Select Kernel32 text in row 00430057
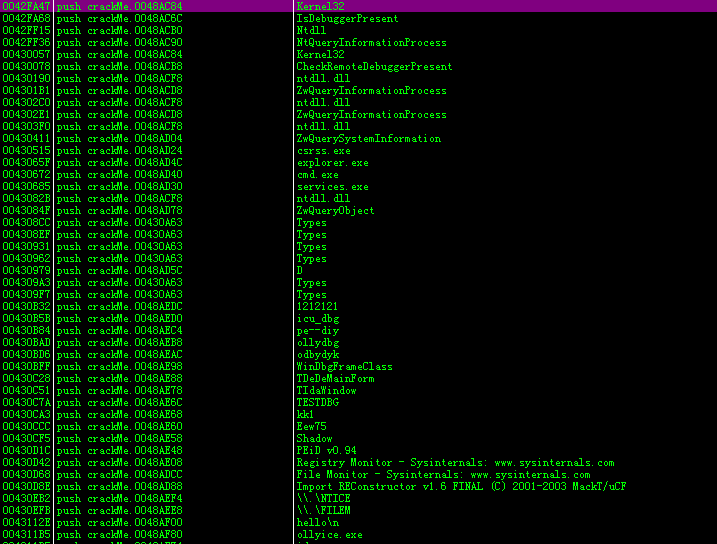 [x=321, y=54]
